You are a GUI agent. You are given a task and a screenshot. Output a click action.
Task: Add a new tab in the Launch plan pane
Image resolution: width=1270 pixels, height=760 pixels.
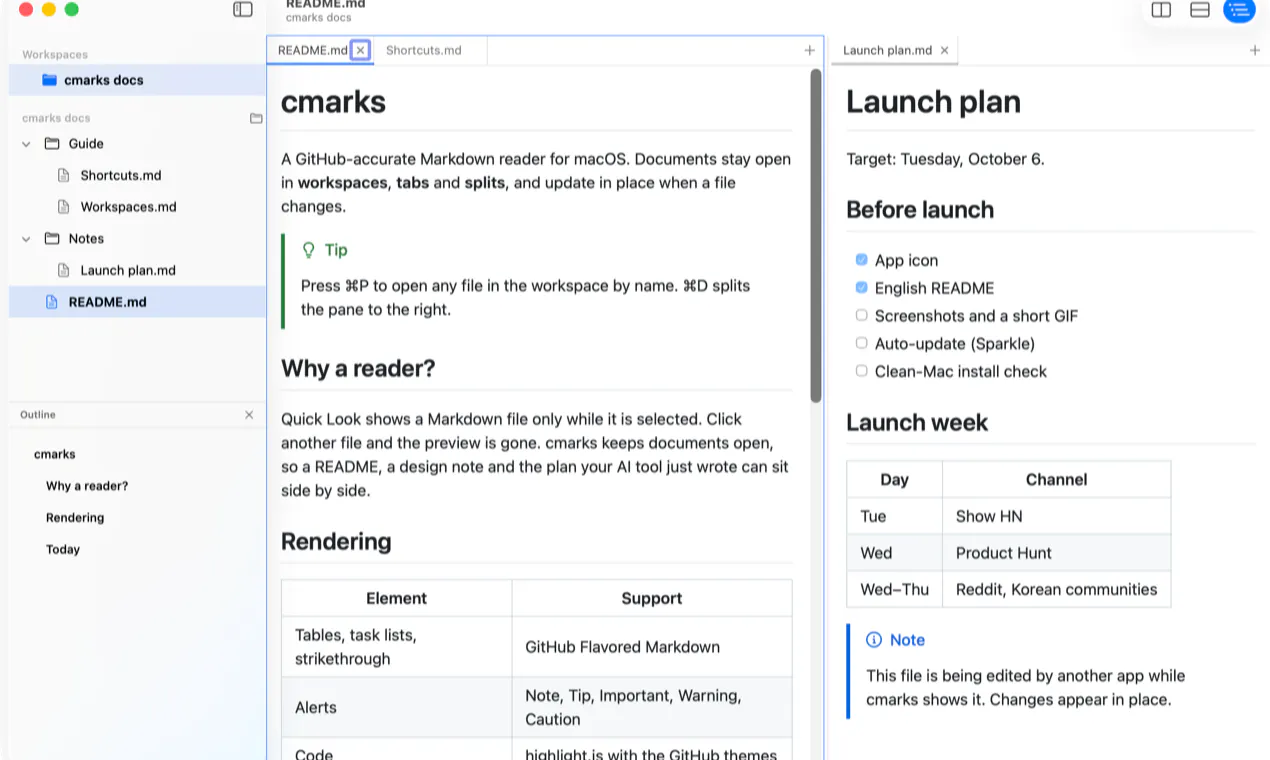click(1255, 50)
